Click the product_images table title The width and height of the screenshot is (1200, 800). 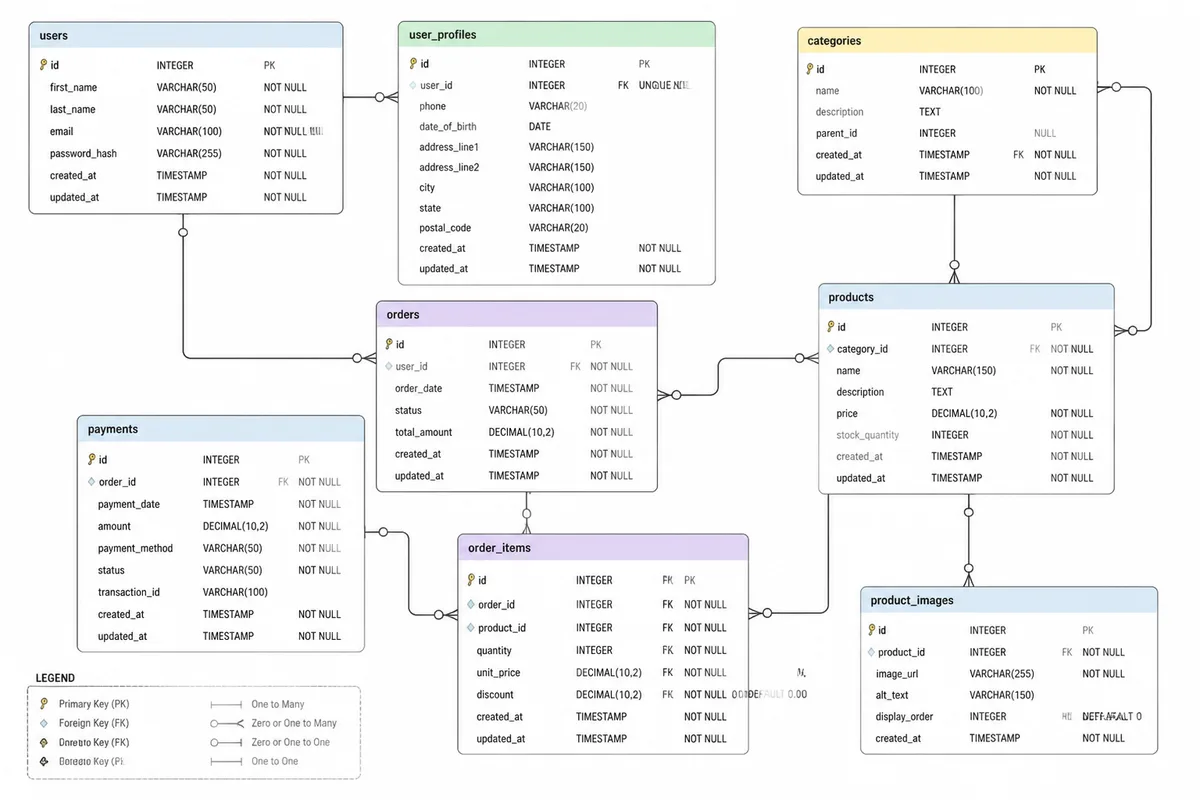pos(912,600)
